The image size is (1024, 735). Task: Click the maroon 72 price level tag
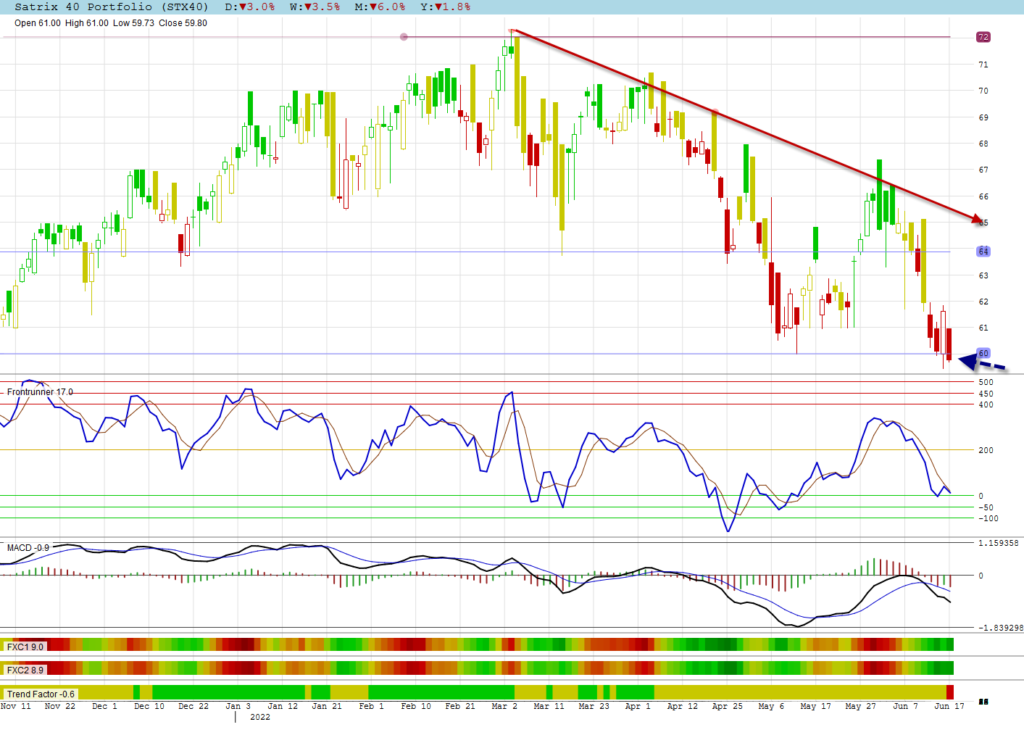click(983, 37)
